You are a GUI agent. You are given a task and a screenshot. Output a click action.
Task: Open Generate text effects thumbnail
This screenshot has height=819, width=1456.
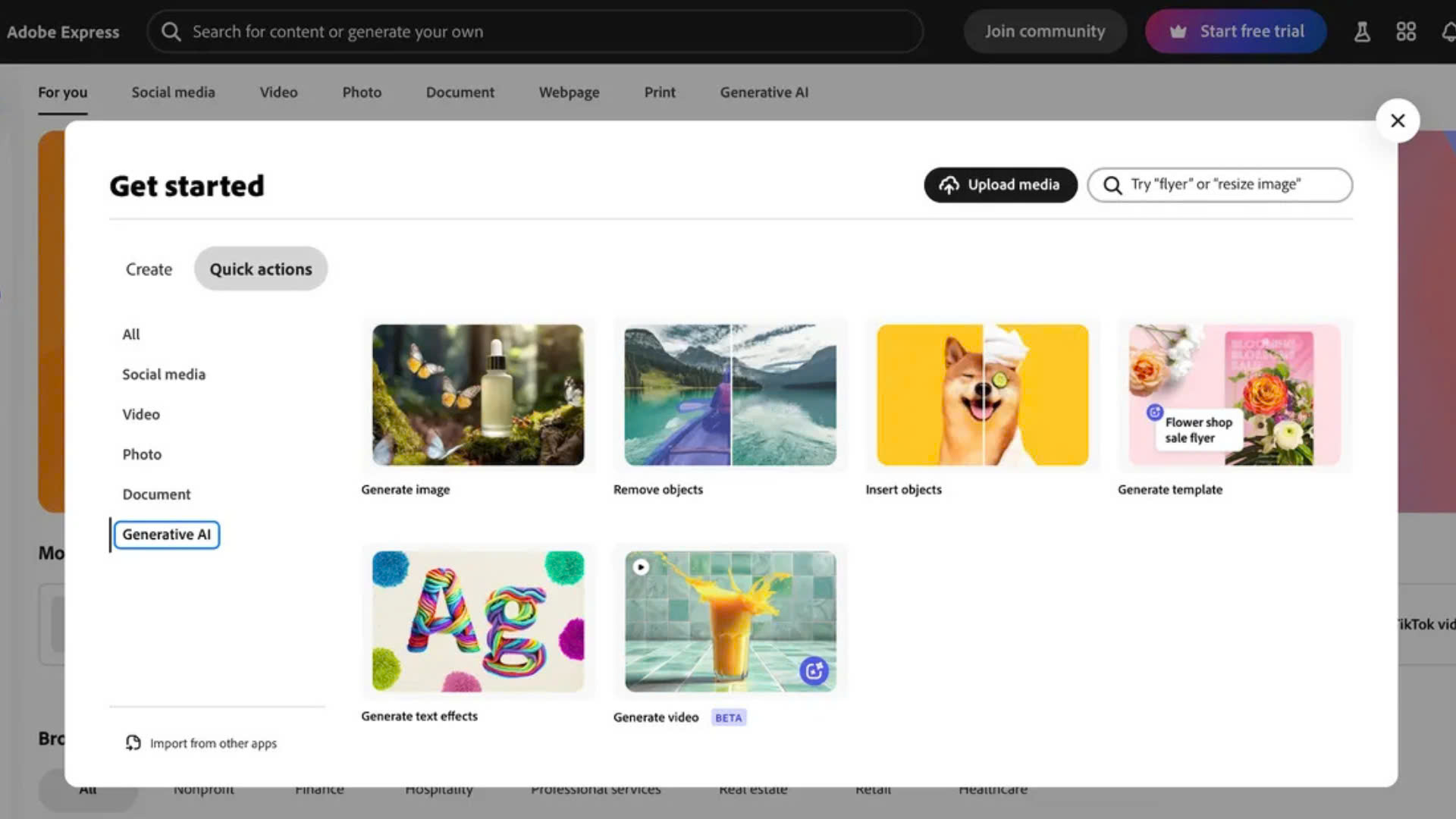click(478, 621)
